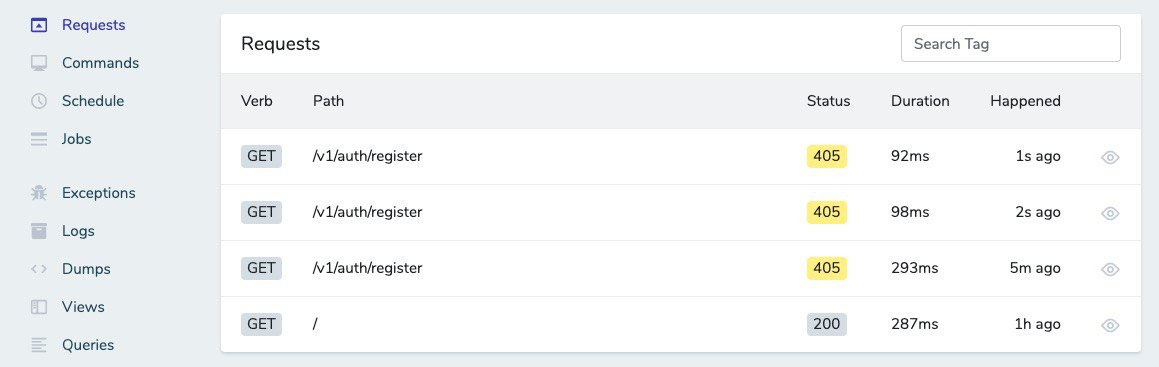The width and height of the screenshot is (1159, 367).
Task: Click the Views layout icon
Action: click(39, 307)
